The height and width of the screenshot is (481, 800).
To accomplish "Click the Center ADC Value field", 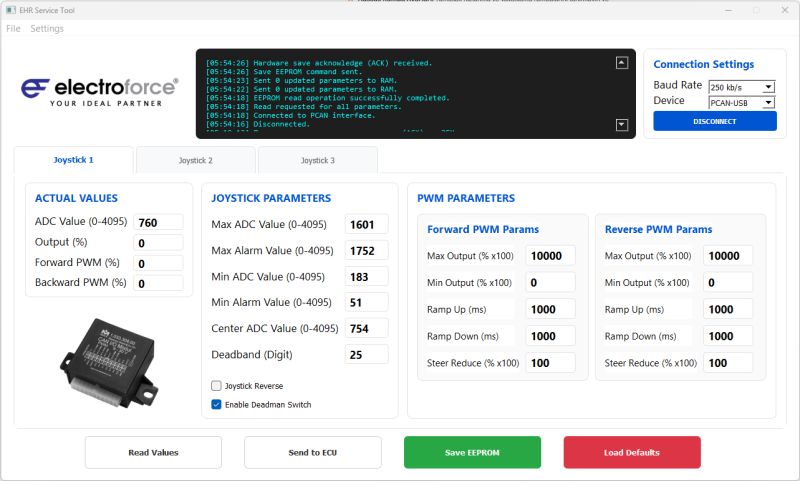I will (x=366, y=328).
